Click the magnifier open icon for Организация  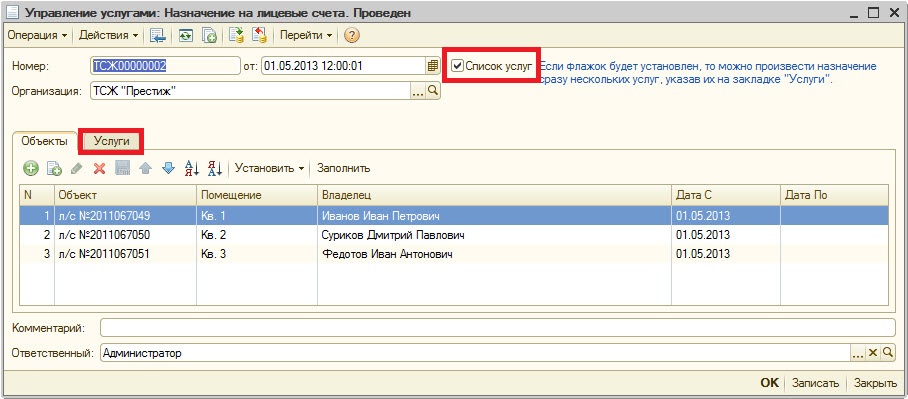(x=433, y=91)
